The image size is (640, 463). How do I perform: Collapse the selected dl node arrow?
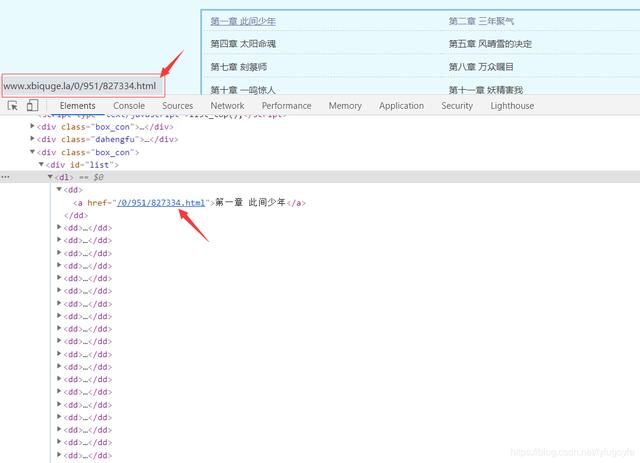(x=50, y=177)
